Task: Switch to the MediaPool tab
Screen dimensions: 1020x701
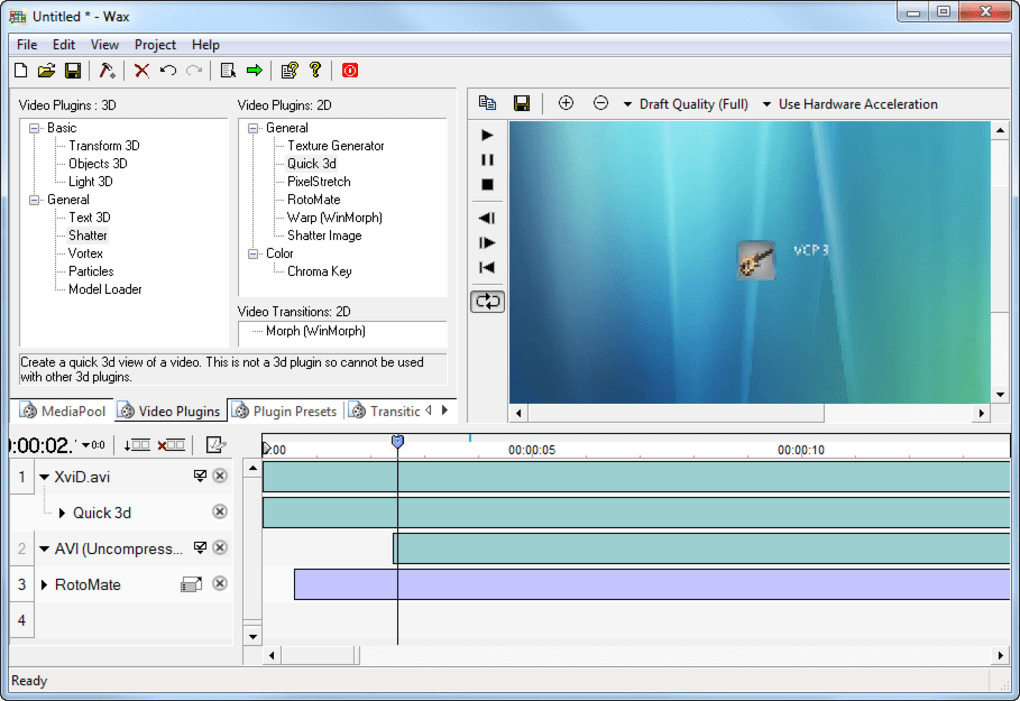Action: (x=64, y=411)
